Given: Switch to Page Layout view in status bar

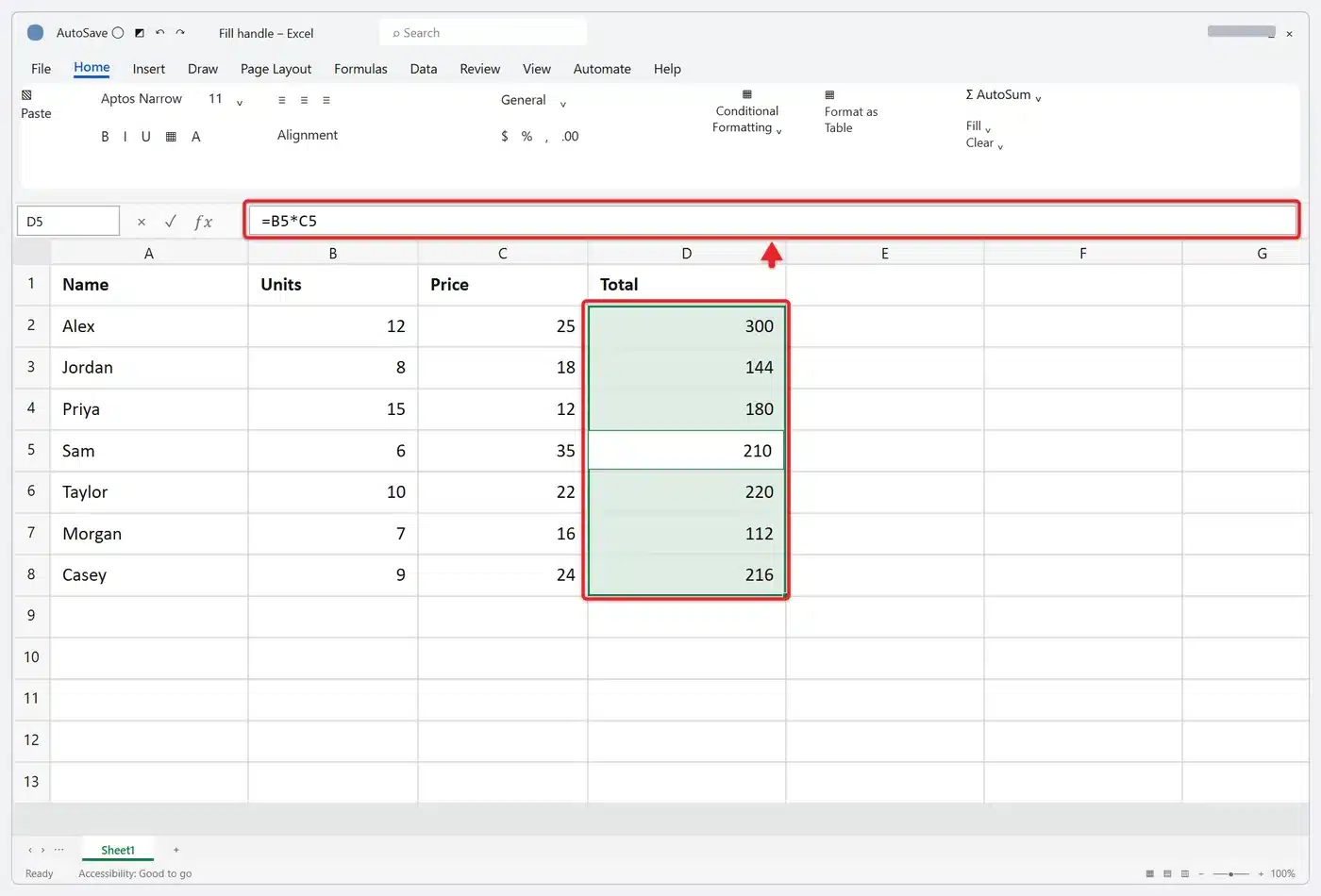Looking at the screenshot, I should click(1167, 873).
